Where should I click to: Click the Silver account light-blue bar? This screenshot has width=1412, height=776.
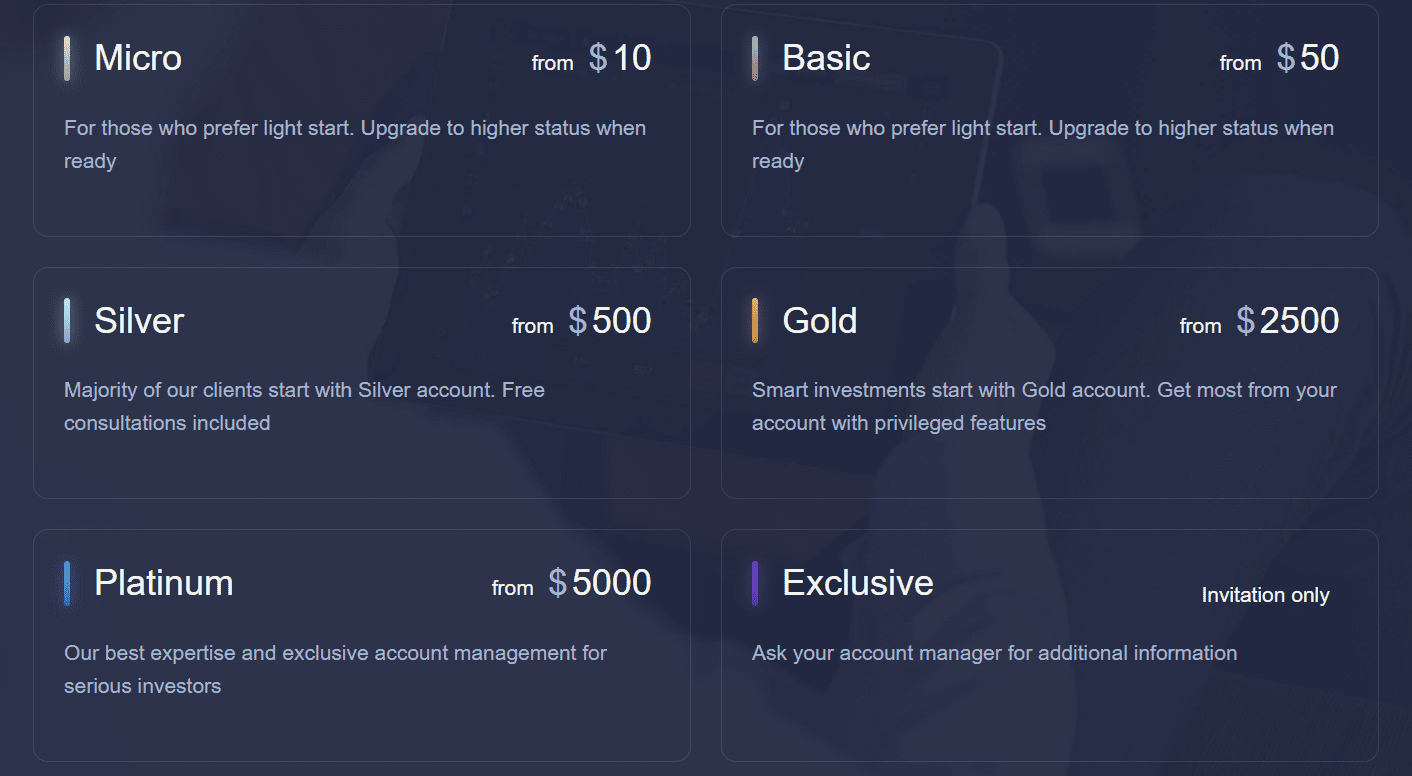(67, 320)
